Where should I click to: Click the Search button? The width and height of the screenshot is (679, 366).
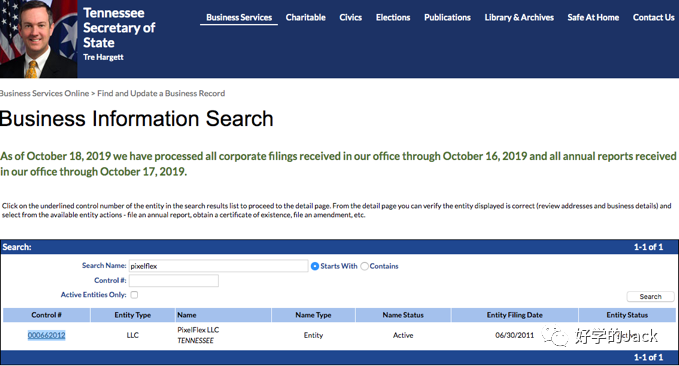tap(650, 296)
